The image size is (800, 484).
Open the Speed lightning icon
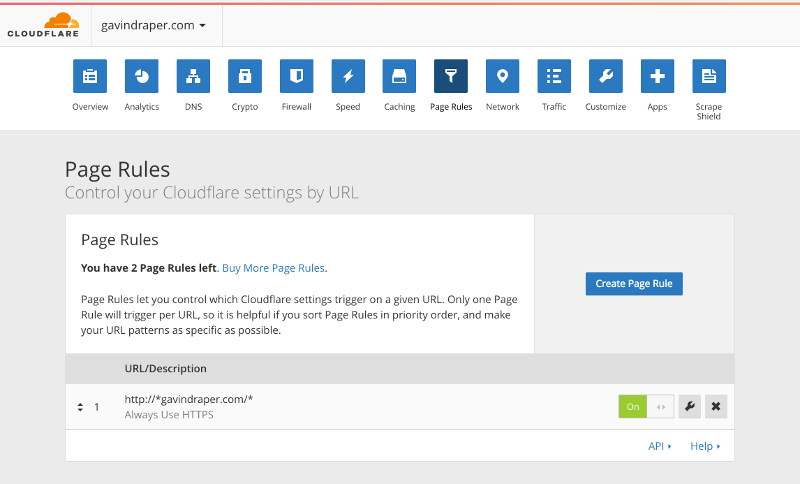[348, 76]
